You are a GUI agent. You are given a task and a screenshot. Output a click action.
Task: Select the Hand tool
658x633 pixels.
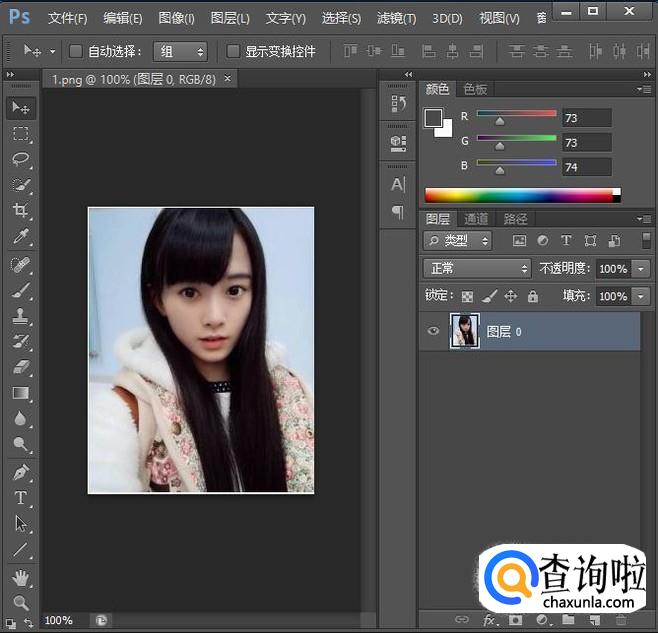pyautogui.click(x=20, y=576)
